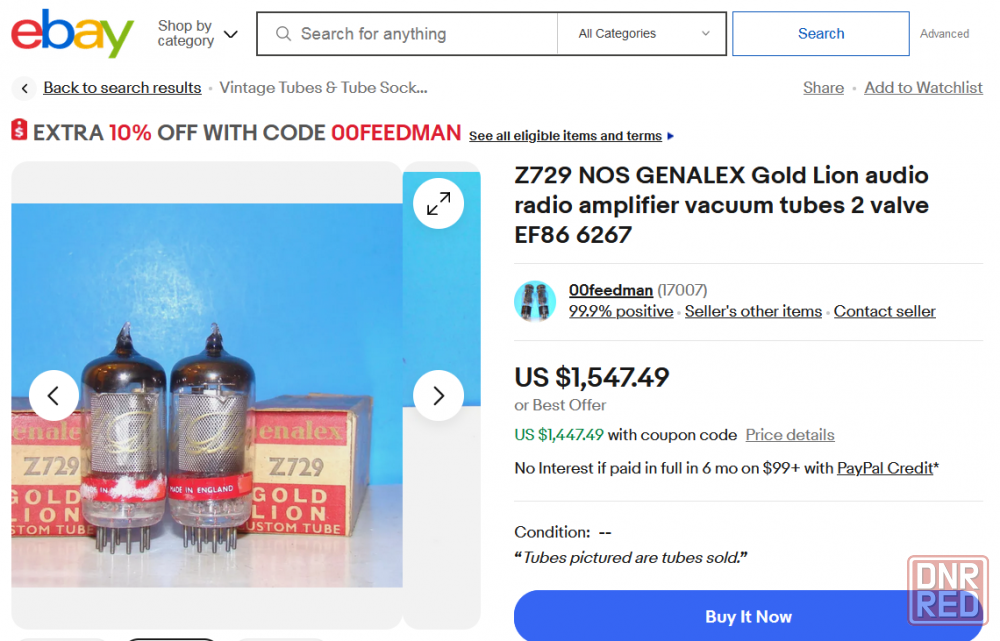Screen dimensions: 1000x641
Task: Open the seller's avatar picture
Action: (x=535, y=301)
